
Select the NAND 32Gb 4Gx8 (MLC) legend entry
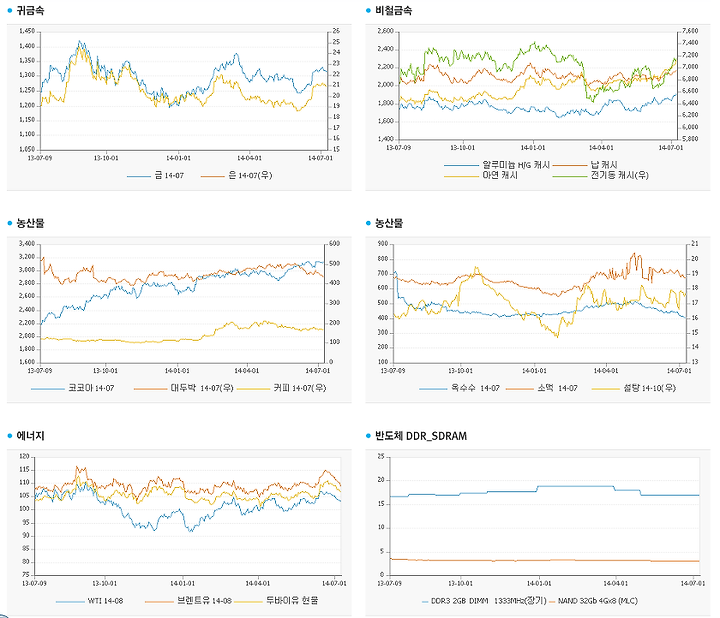593,601
